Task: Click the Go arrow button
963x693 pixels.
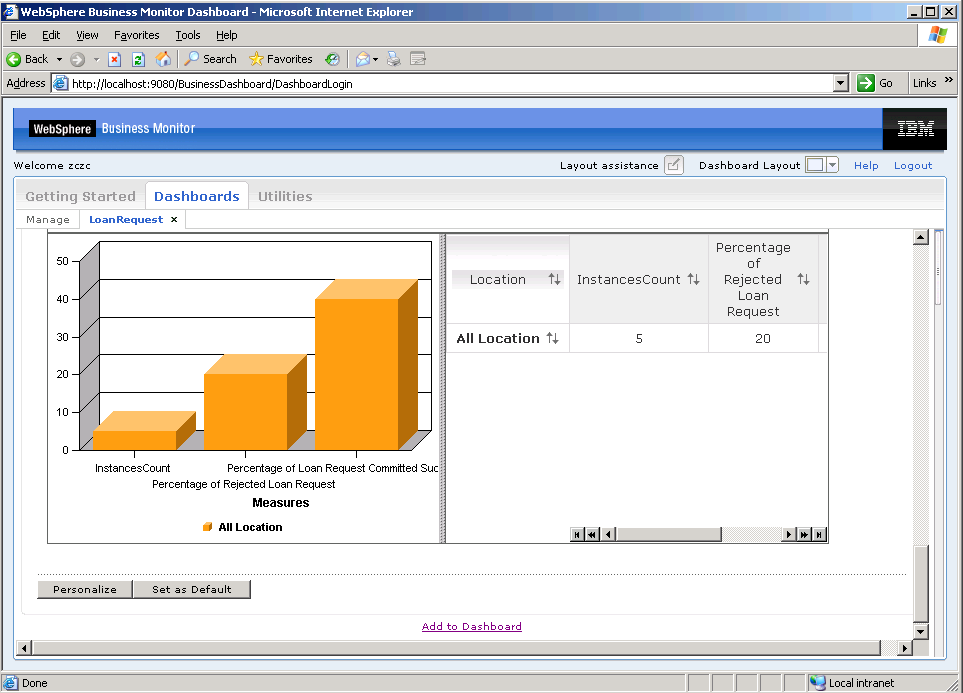Action: [865, 83]
